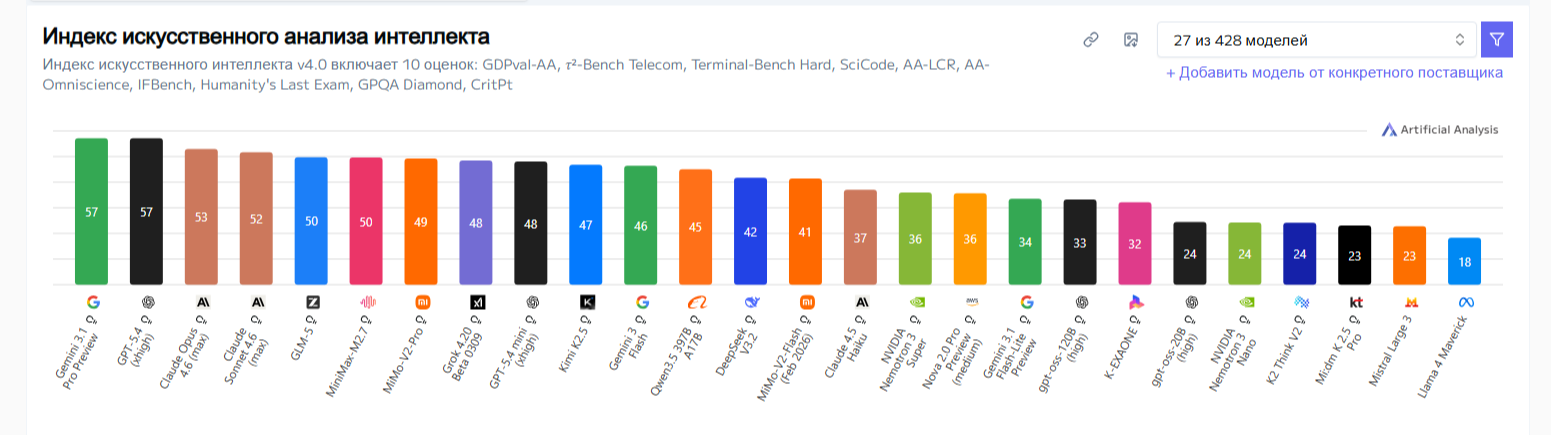Image resolution: width=1551 pixels, height=435 pixels.
Task: Click "Добавить модель от конкретного поставщика" link
Action: [1334, 73]
